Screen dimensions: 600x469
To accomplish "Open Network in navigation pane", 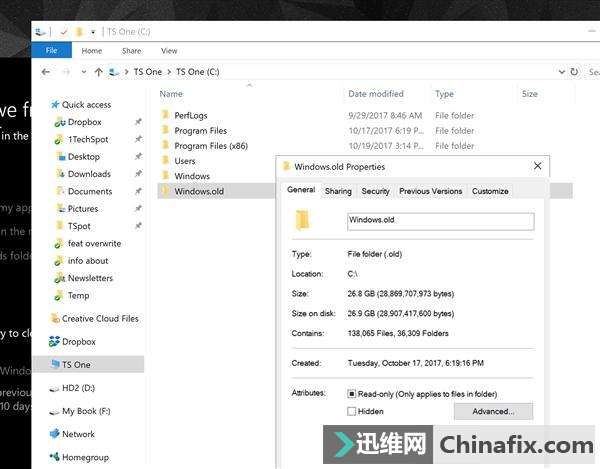I will [78, 434].
